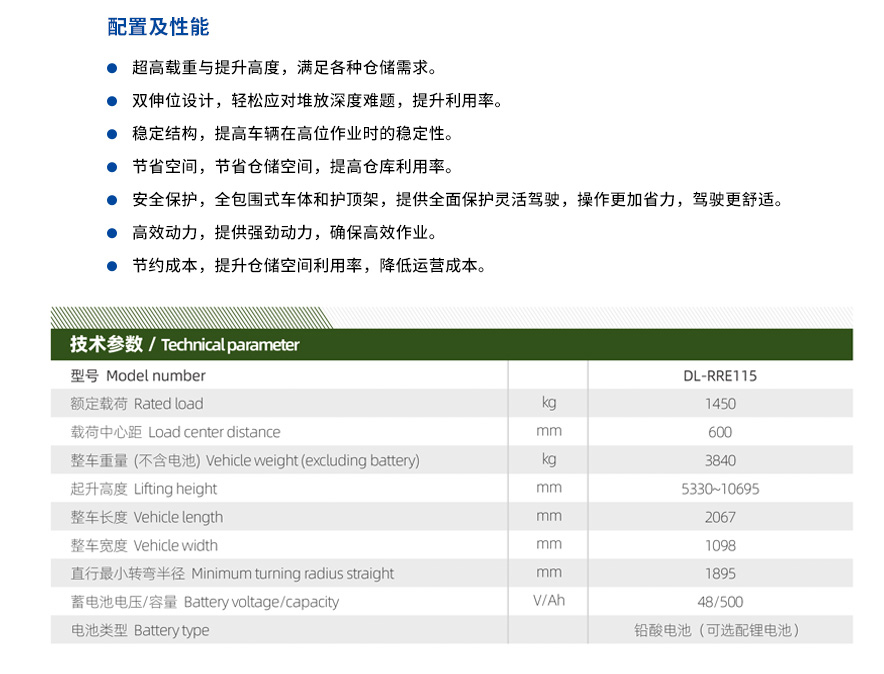This screenshot has height=674, width=884.
Task: Select the DL-RRE115 model value
Action: (x=720, y=376)
